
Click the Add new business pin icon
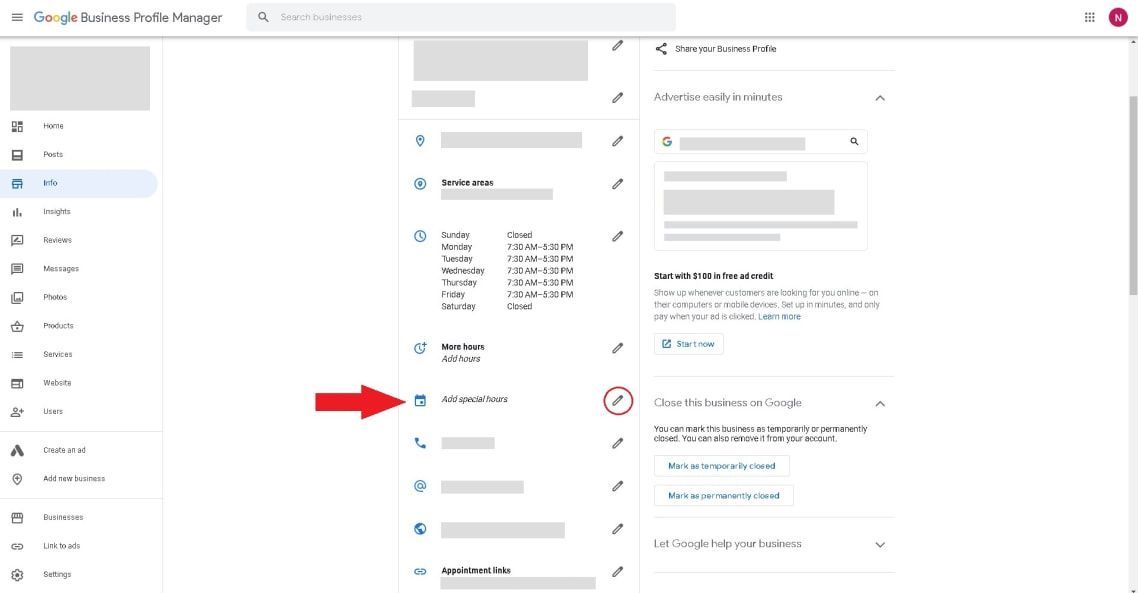click(17, 479)
